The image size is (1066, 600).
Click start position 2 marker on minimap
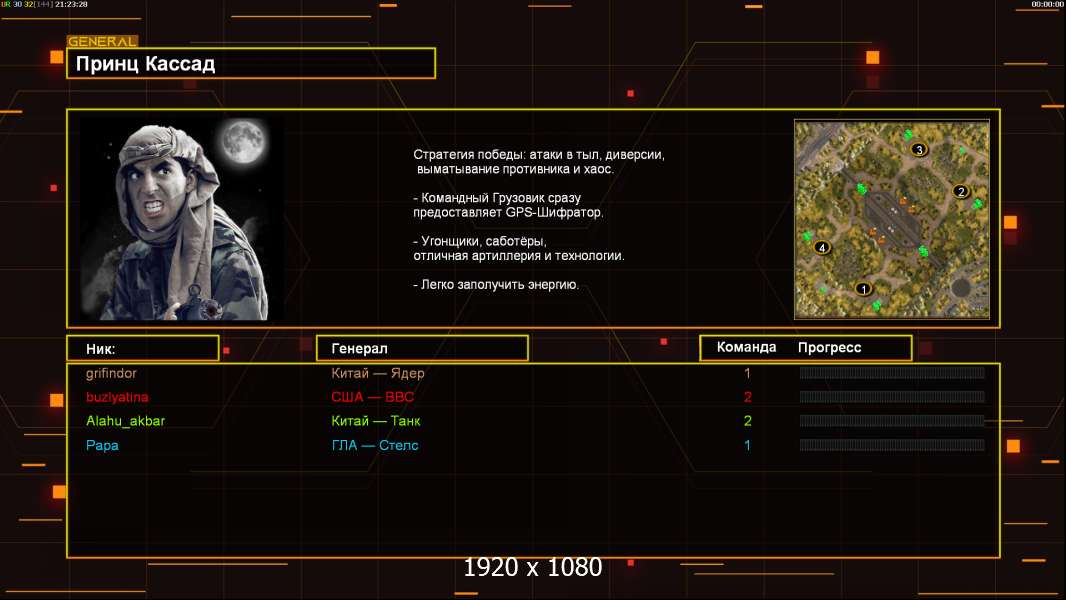pyautogui.click(x=961, y=191)
